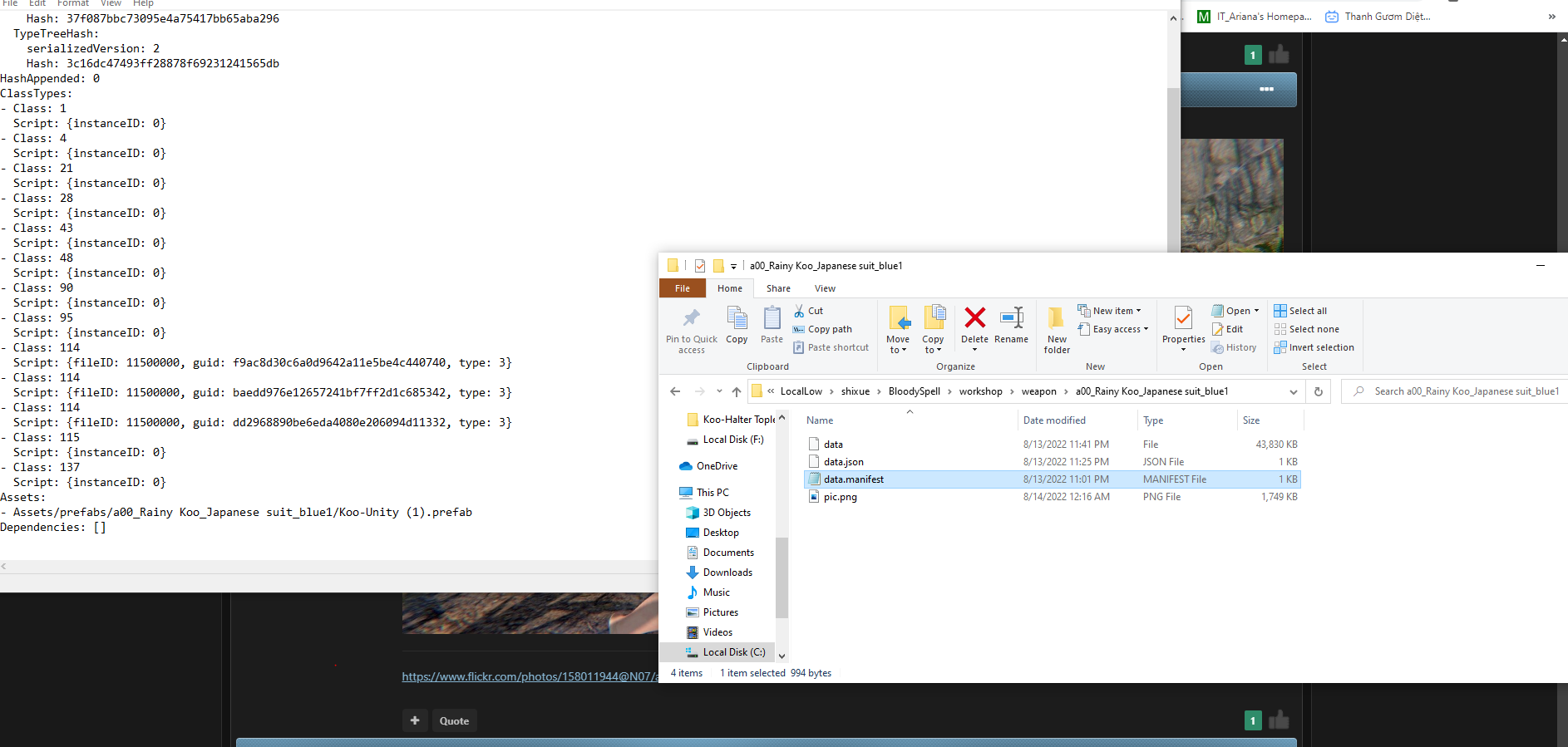Open IT_Ariana's Homepage bookmark

(x=1255, y=17)
